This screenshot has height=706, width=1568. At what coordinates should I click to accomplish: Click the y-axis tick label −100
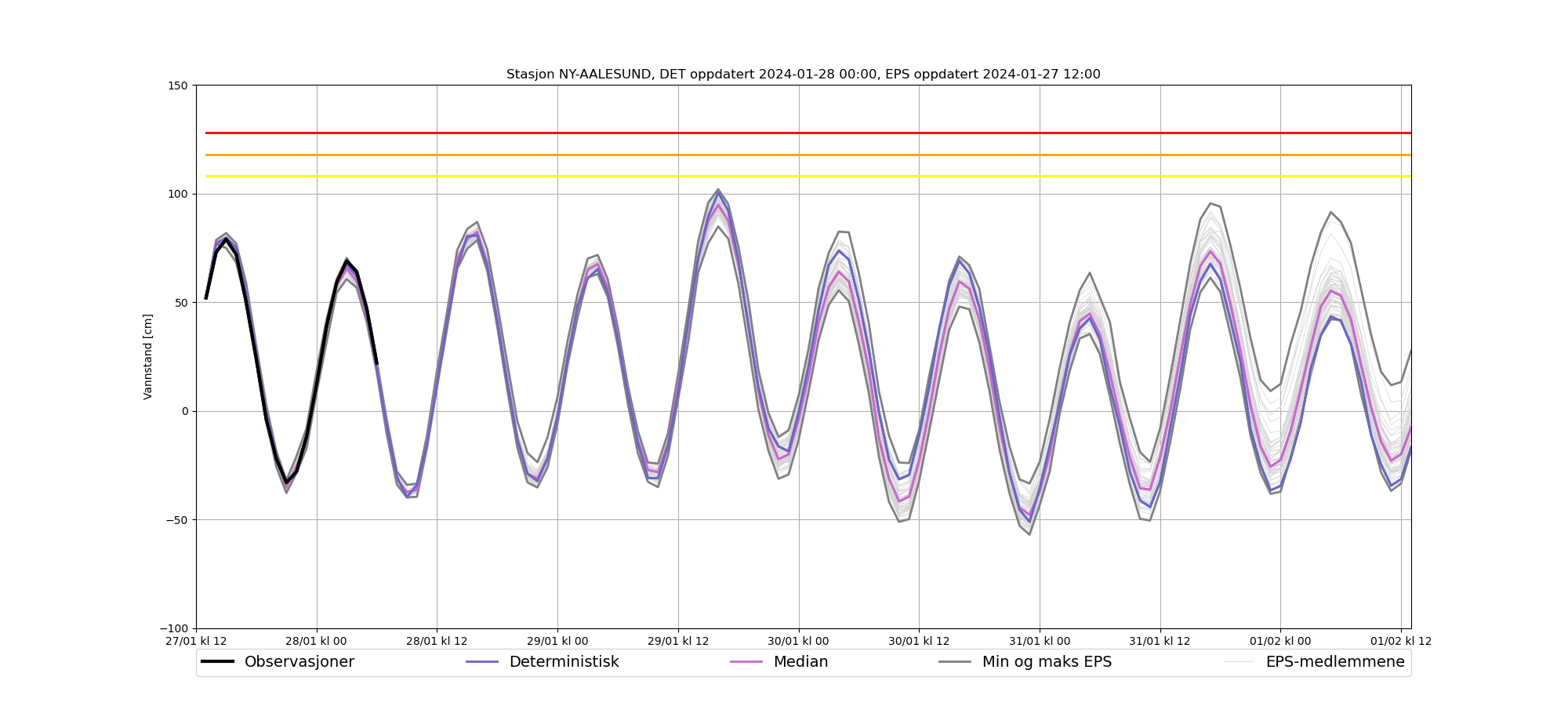(x=174, y=628)
